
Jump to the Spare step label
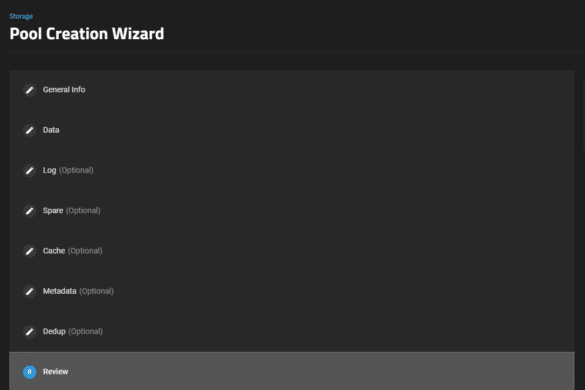point(53,210)
